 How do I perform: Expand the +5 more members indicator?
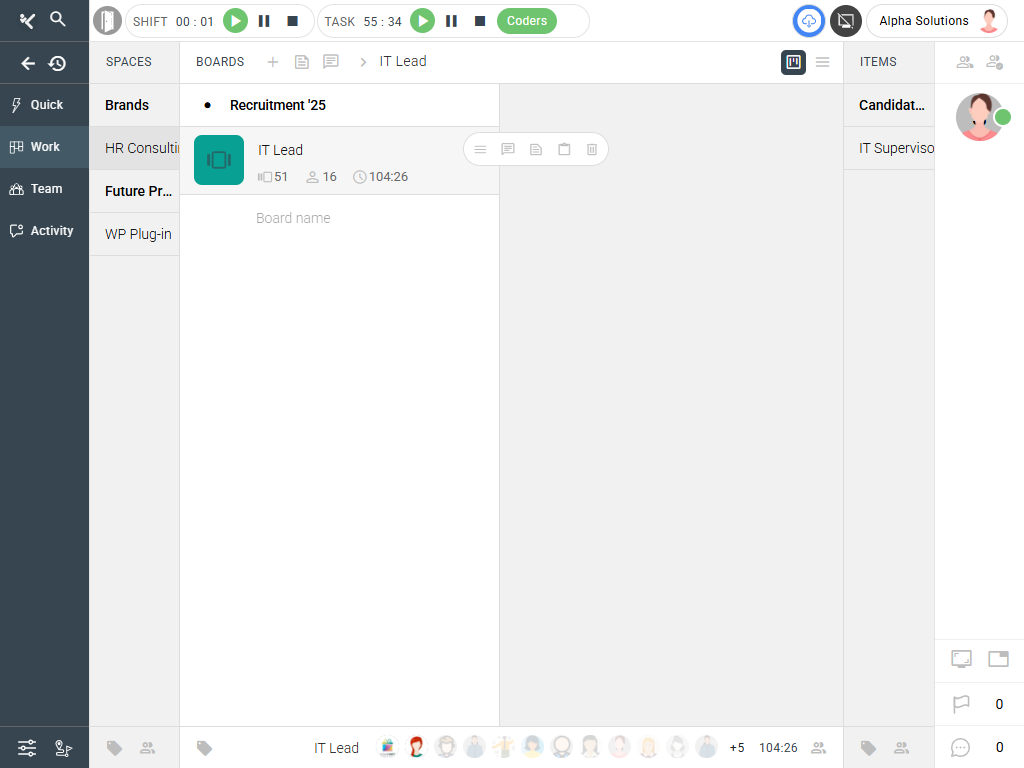click(x=737, y=748)
